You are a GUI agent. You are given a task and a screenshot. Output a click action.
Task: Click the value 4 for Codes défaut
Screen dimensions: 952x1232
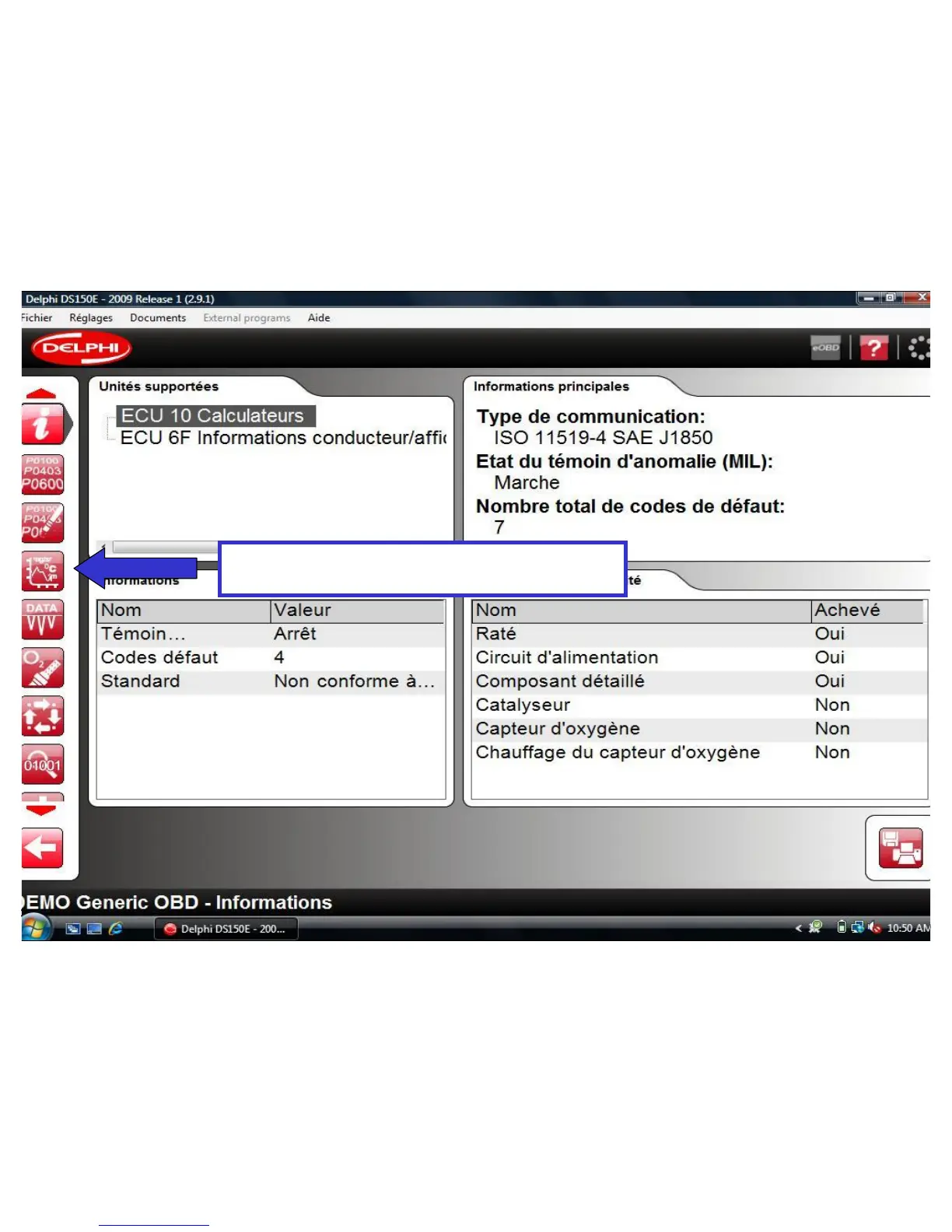click(279, 658)
